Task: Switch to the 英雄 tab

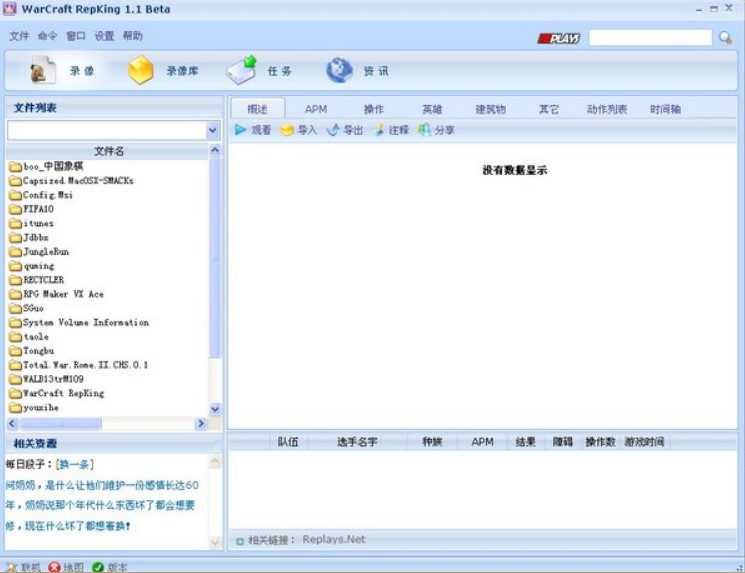Action: [x=432, y=109]
